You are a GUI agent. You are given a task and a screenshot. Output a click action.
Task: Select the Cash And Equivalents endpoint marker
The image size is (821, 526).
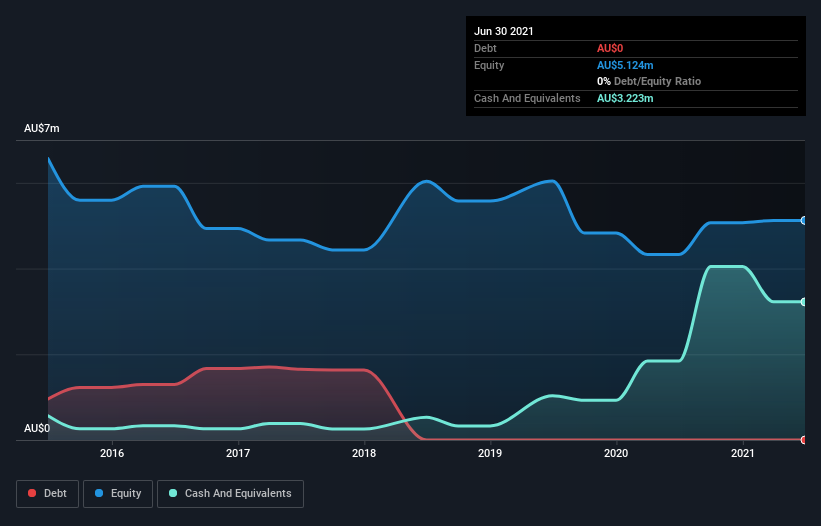click(x=804, y=302)
